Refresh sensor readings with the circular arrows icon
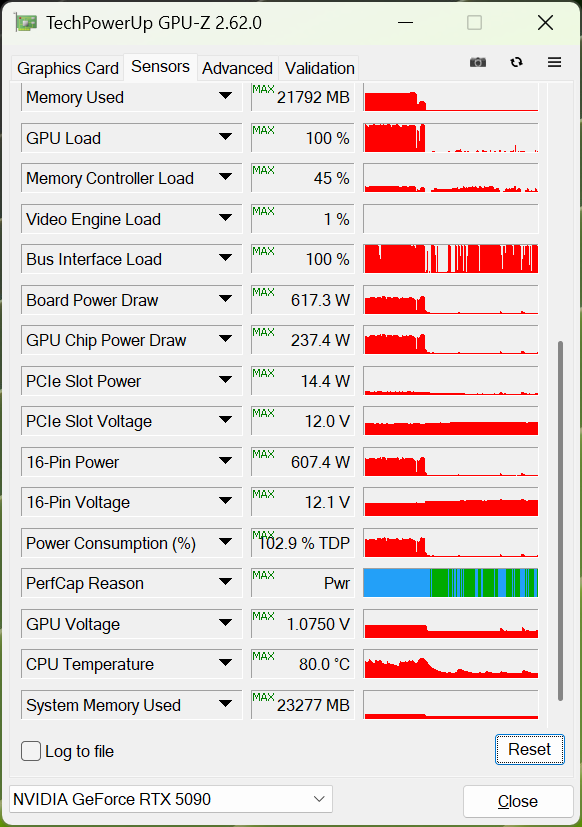 coord(516,61)
